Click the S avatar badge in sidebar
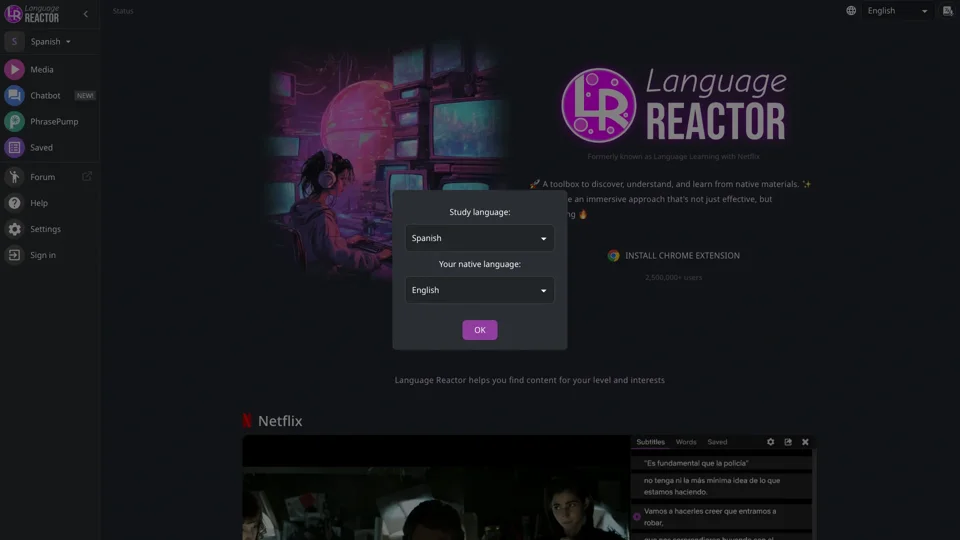The width and height of the screenshot is (960, 540). 14,42
